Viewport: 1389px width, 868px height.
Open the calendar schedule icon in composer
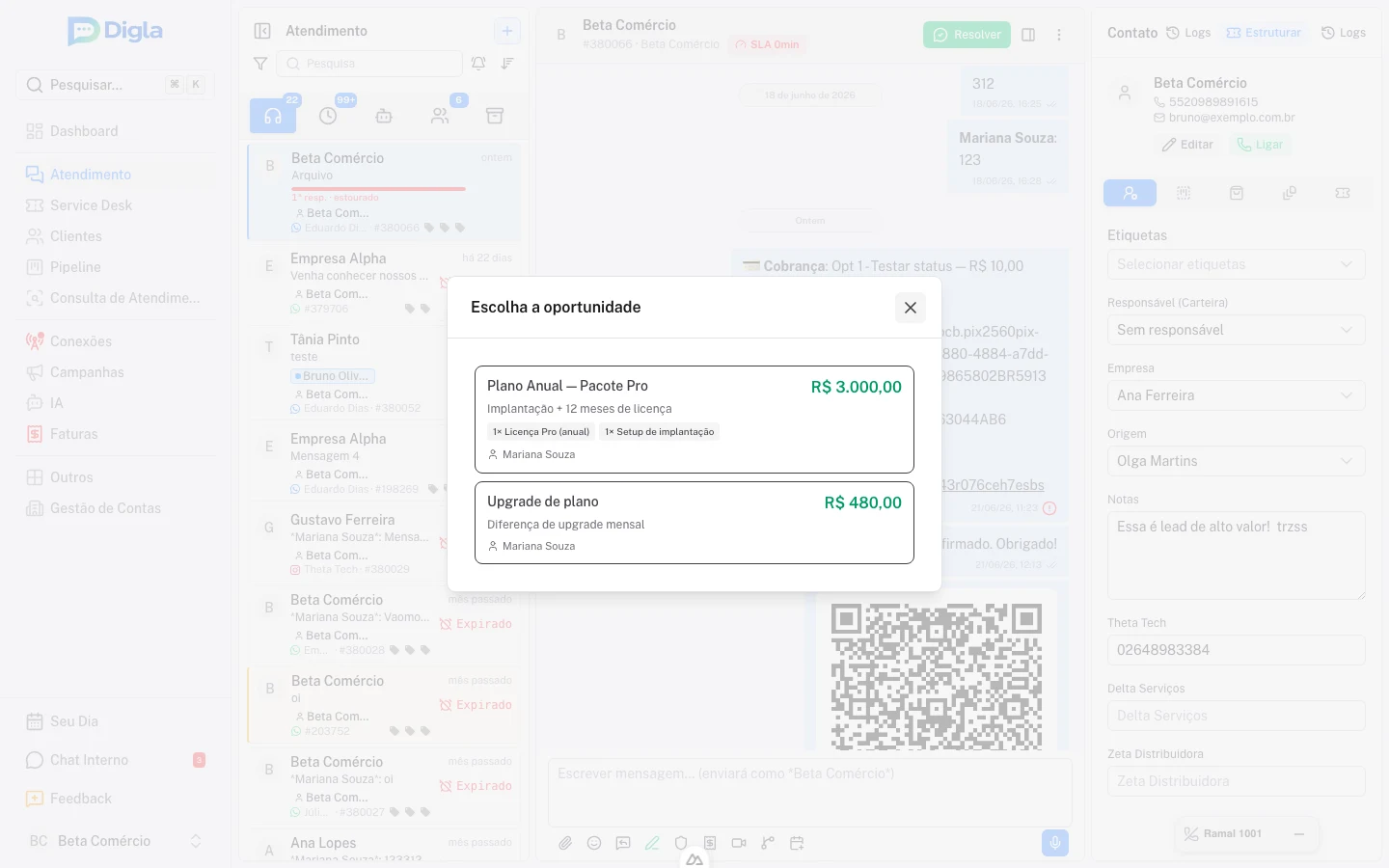click(797, 843)
